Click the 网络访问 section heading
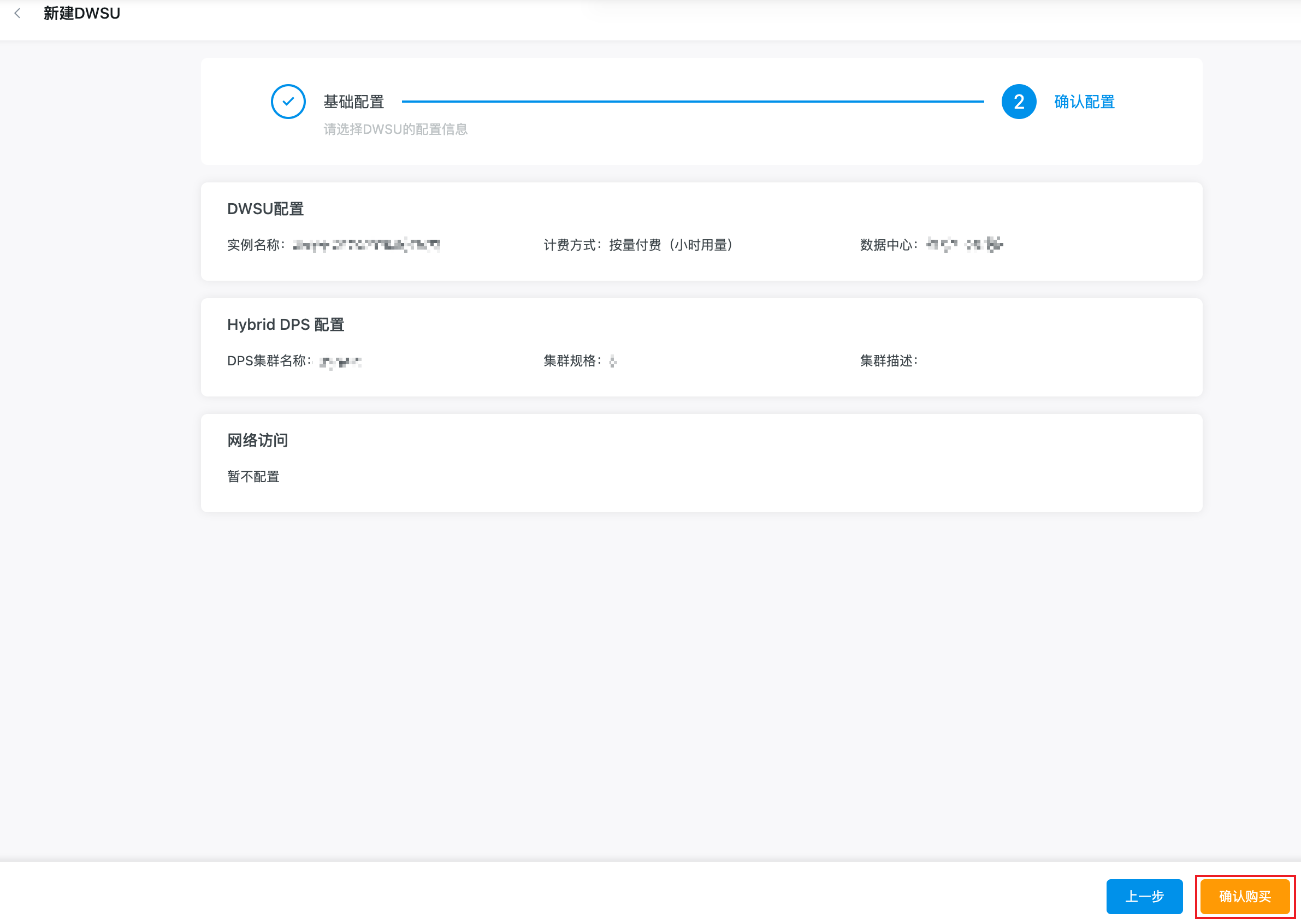This screenshot has height=924, width=1301. (x=257, y=440)
